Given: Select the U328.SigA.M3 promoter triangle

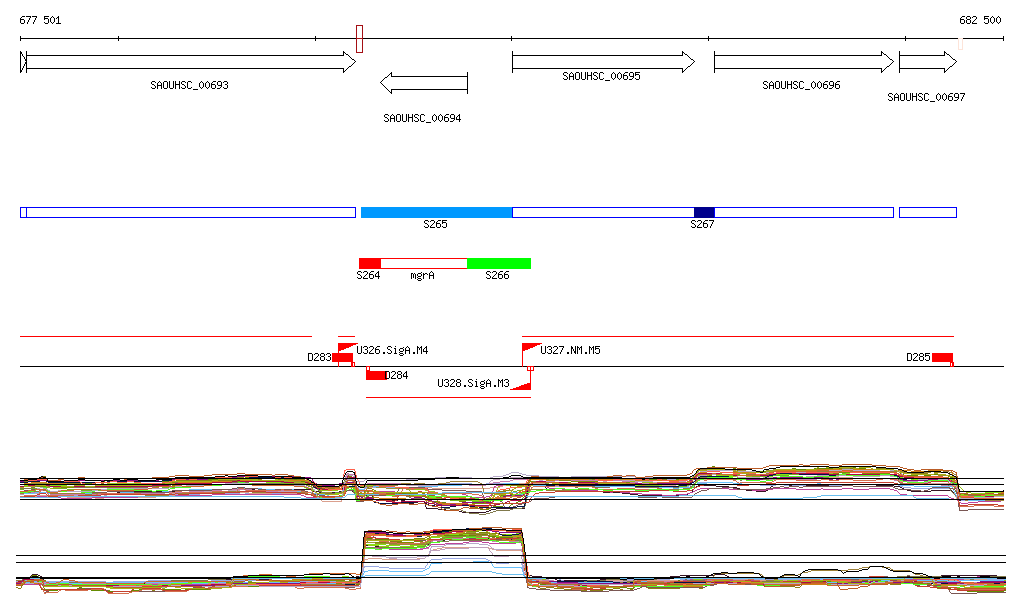Looking at the screenshot, I should point(520,383).
